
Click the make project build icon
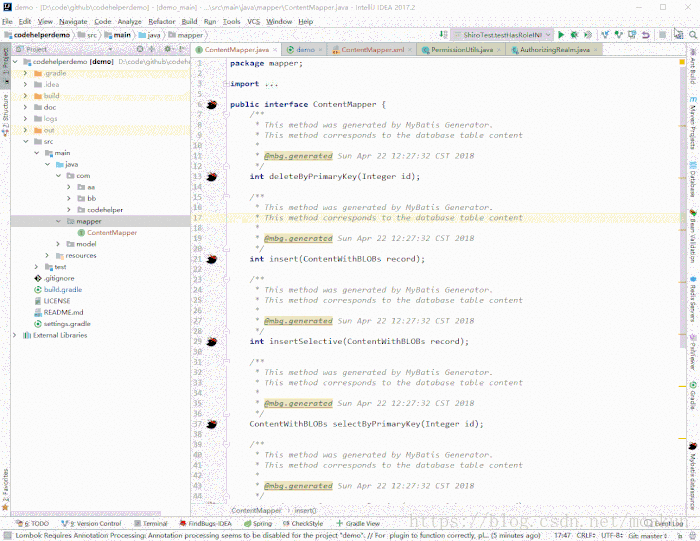pyautogui.click(x=443, y=35)
